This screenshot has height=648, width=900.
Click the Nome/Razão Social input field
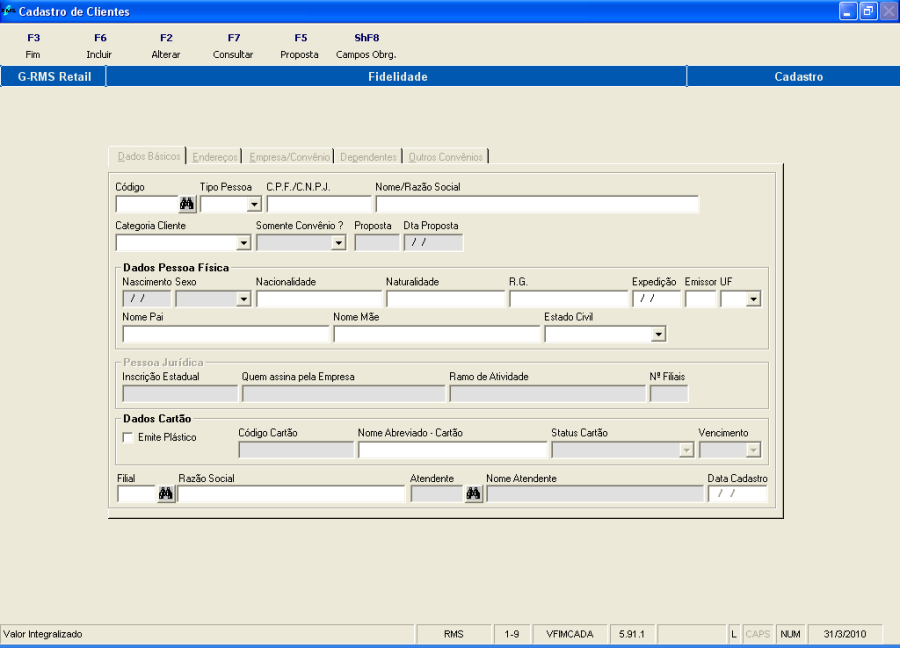click(x=537, y=204)
